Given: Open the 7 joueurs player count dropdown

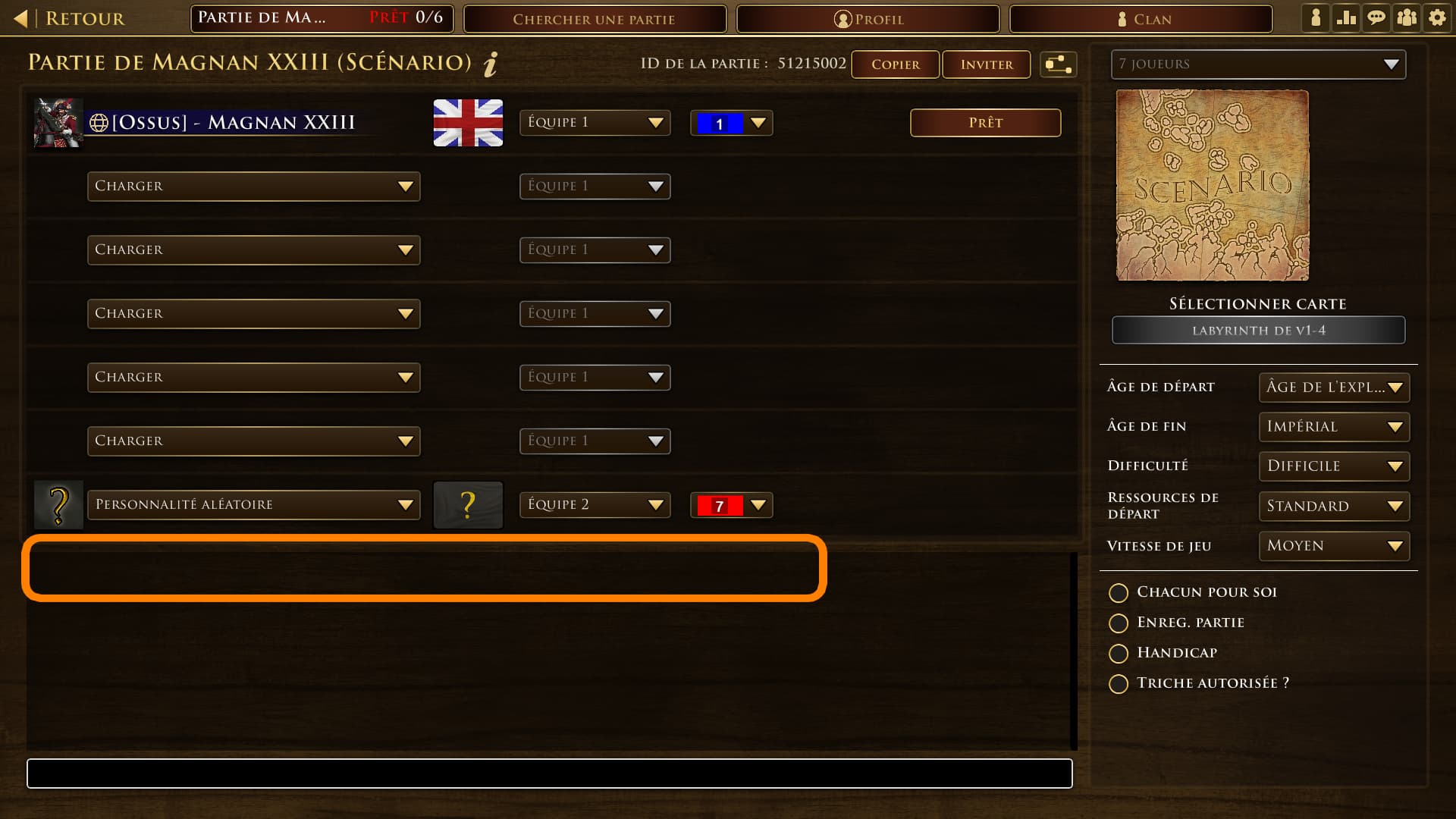Looking at the screenshot, I should click(x=1258, y=64).
